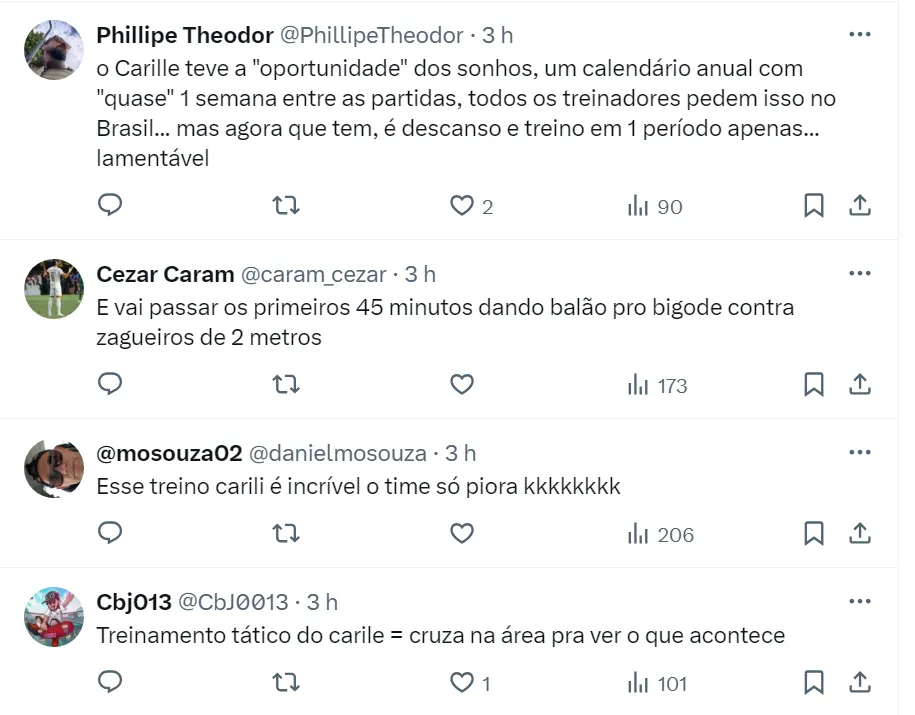Share the @mosouza02 tweet
This screenshot has height=715, width=915.
point(860,534)
